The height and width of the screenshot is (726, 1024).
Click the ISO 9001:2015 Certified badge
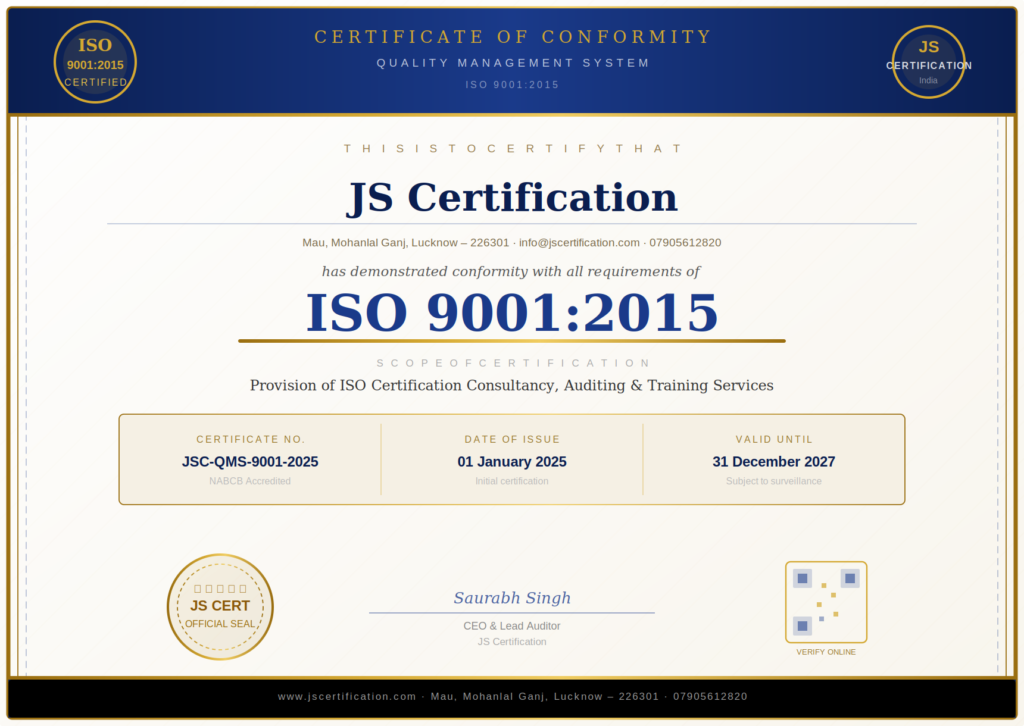[94, 61]
